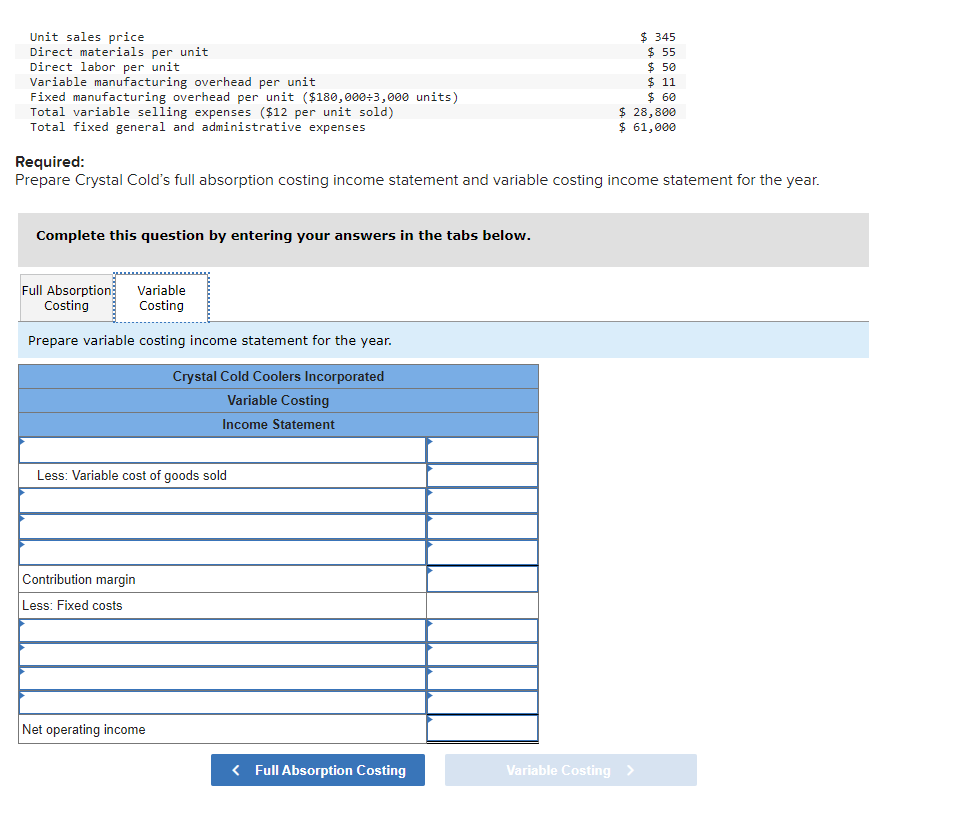Click the Contribution margin amount field

click(x=482, y=579)
